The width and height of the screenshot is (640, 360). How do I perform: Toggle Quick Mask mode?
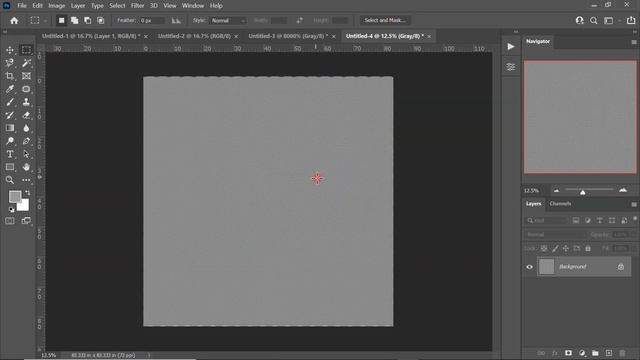[x=10, y=221]
